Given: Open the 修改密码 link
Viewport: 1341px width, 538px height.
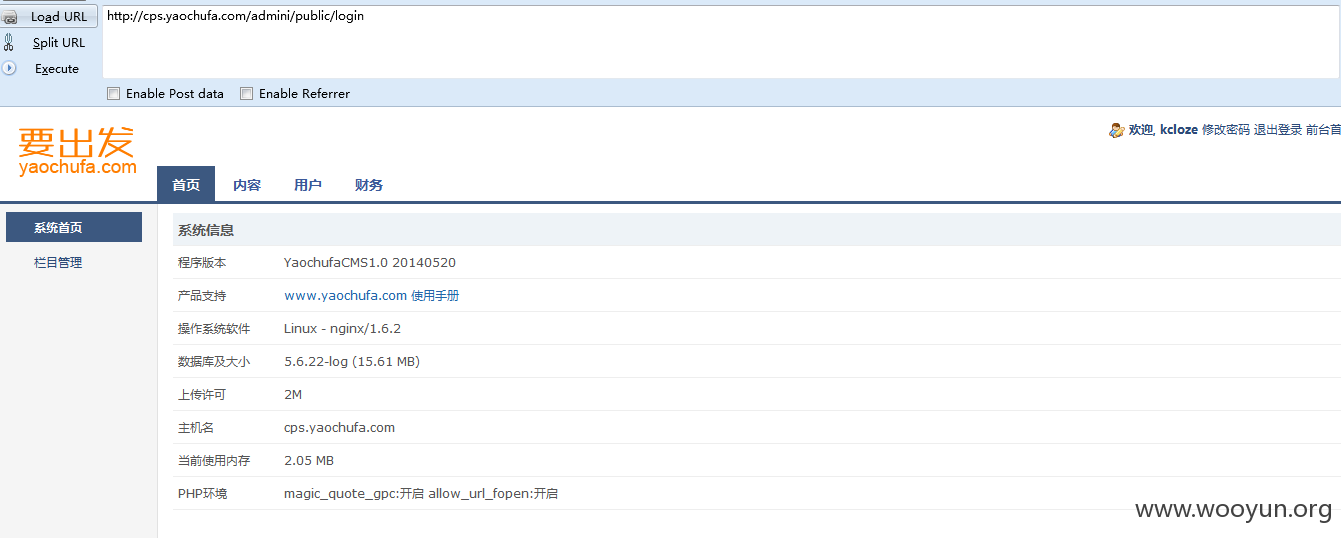Looking at the screenshot, I should [x=1225, y=130].
